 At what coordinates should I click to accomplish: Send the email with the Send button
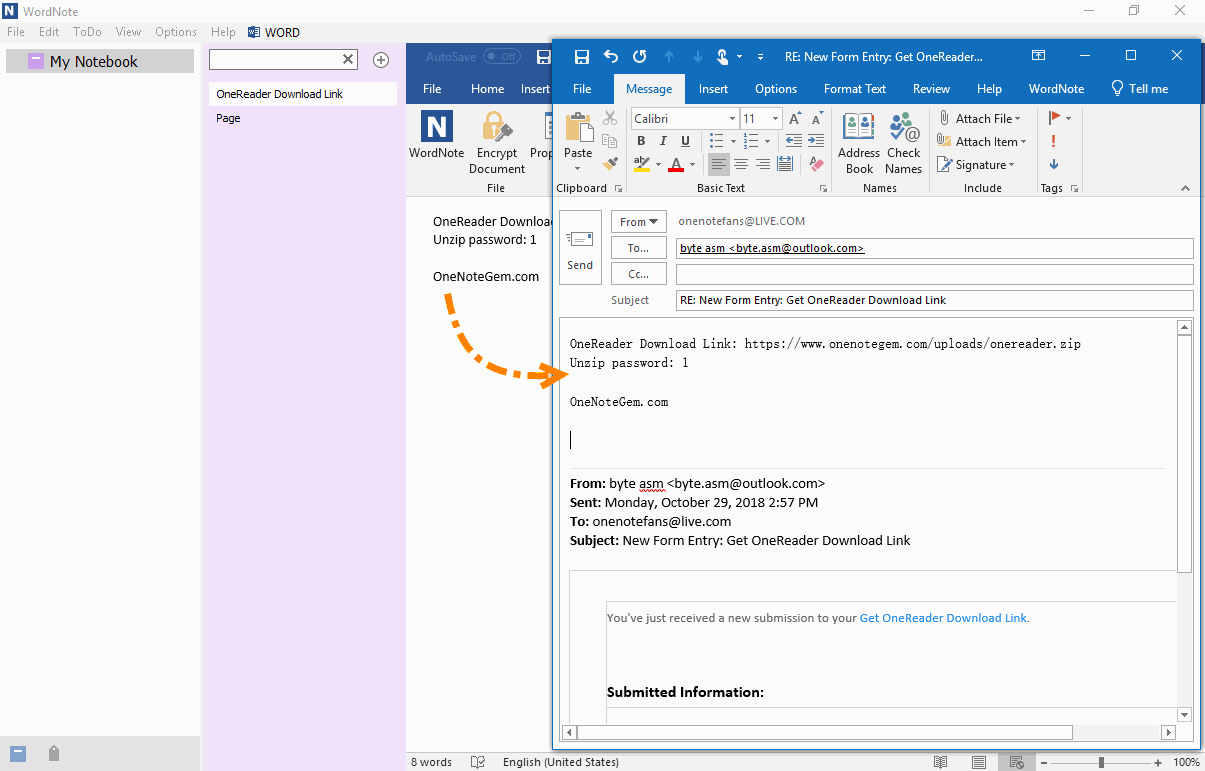[580, 248]
